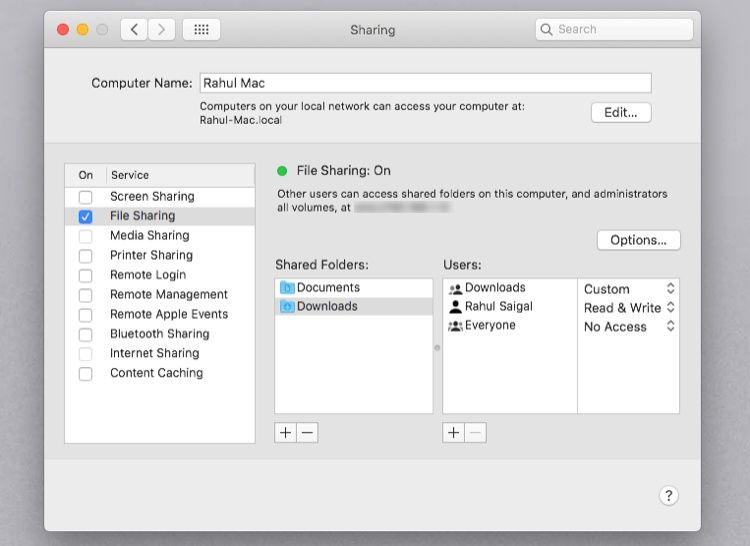
Task: Open the help question mark button
Action: [669, 495]
